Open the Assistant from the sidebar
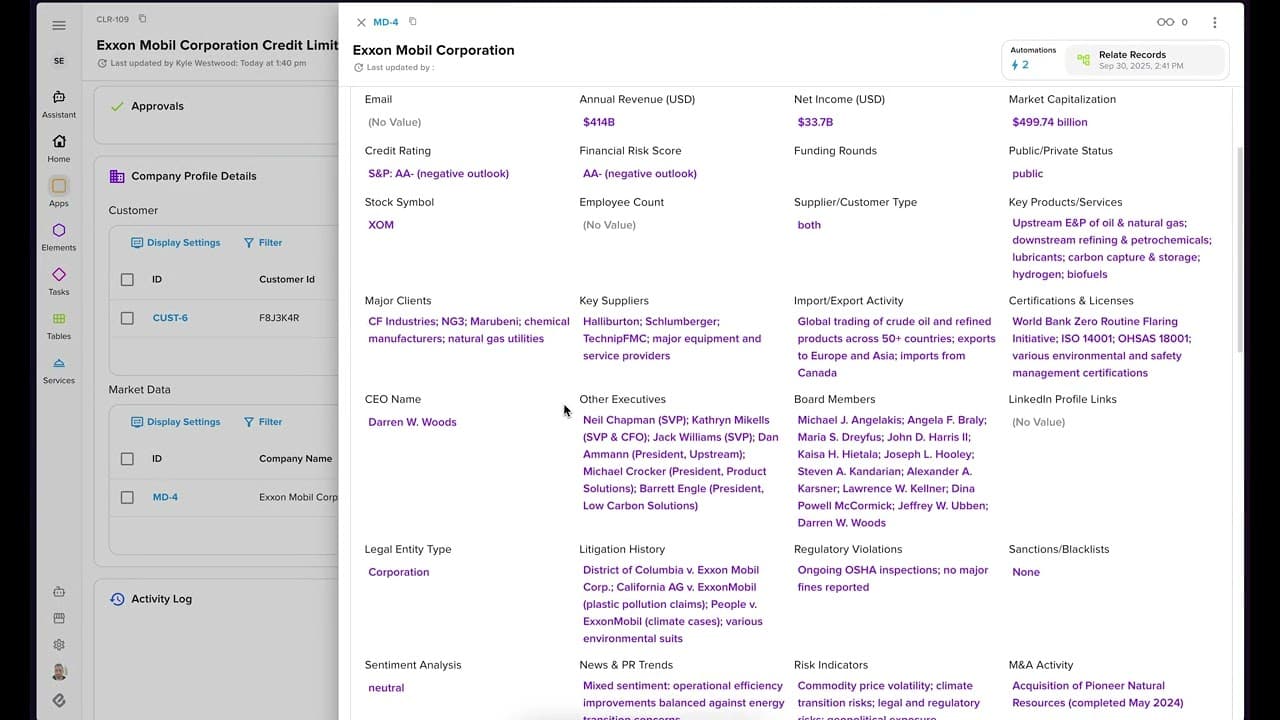This screenshot has height=720, width=1280. pos(59,98)
